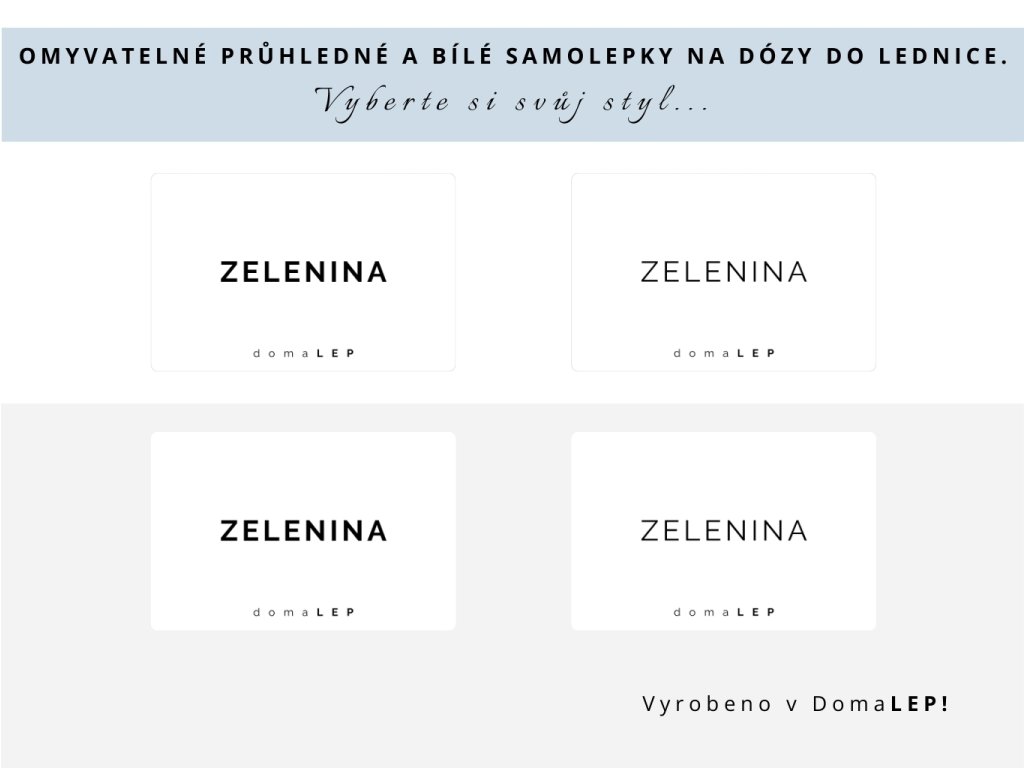The height and width of the screenshot is (768, 1024).
Task: Click the word SAMOLEPKY in the heading
Action: (x=590, y=57)
